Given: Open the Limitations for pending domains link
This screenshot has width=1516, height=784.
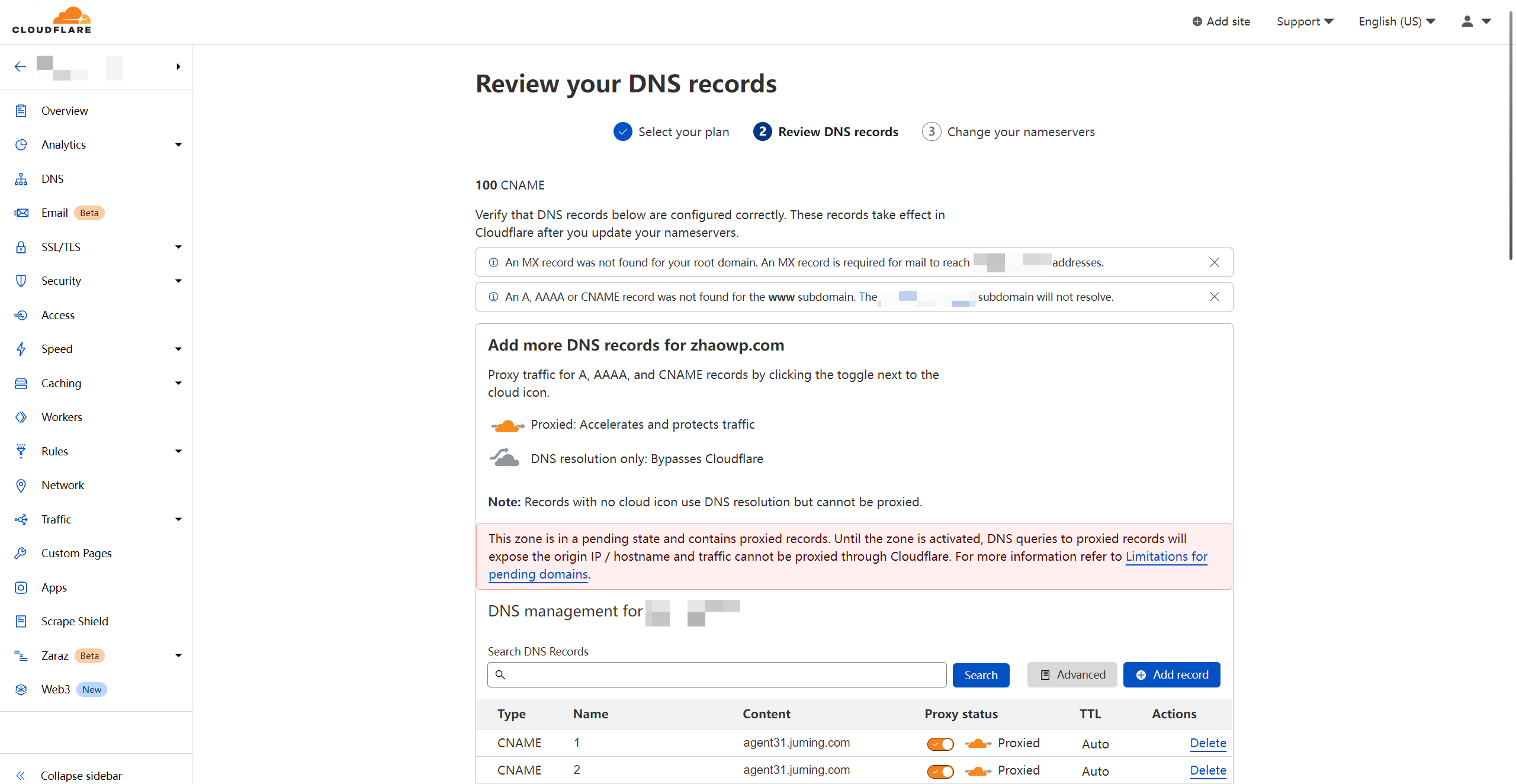Looking at the screenshot, I should point(1166,557).
